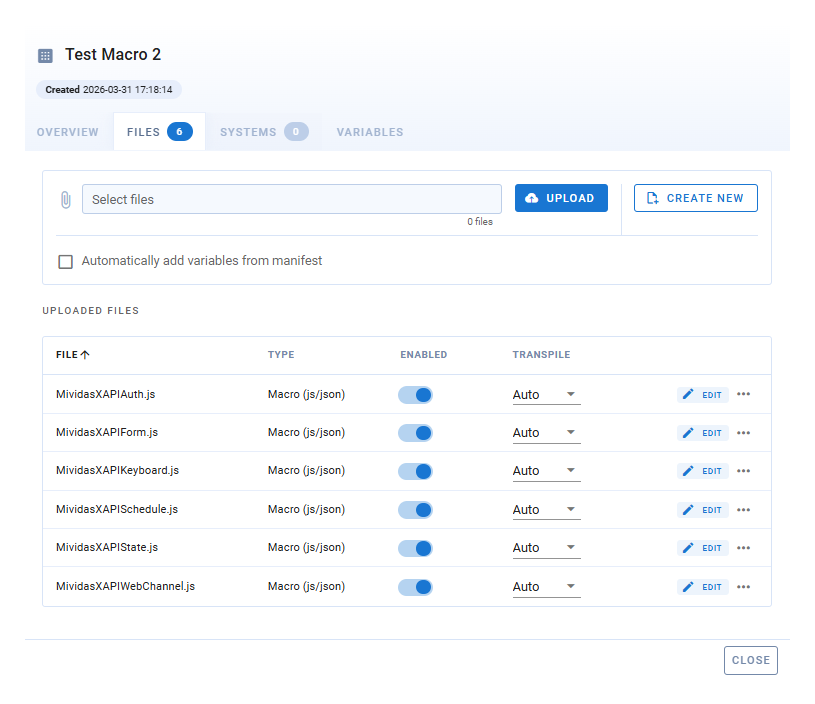
Task: Click the paperclip attachment icon
Action: pos(66,199)
